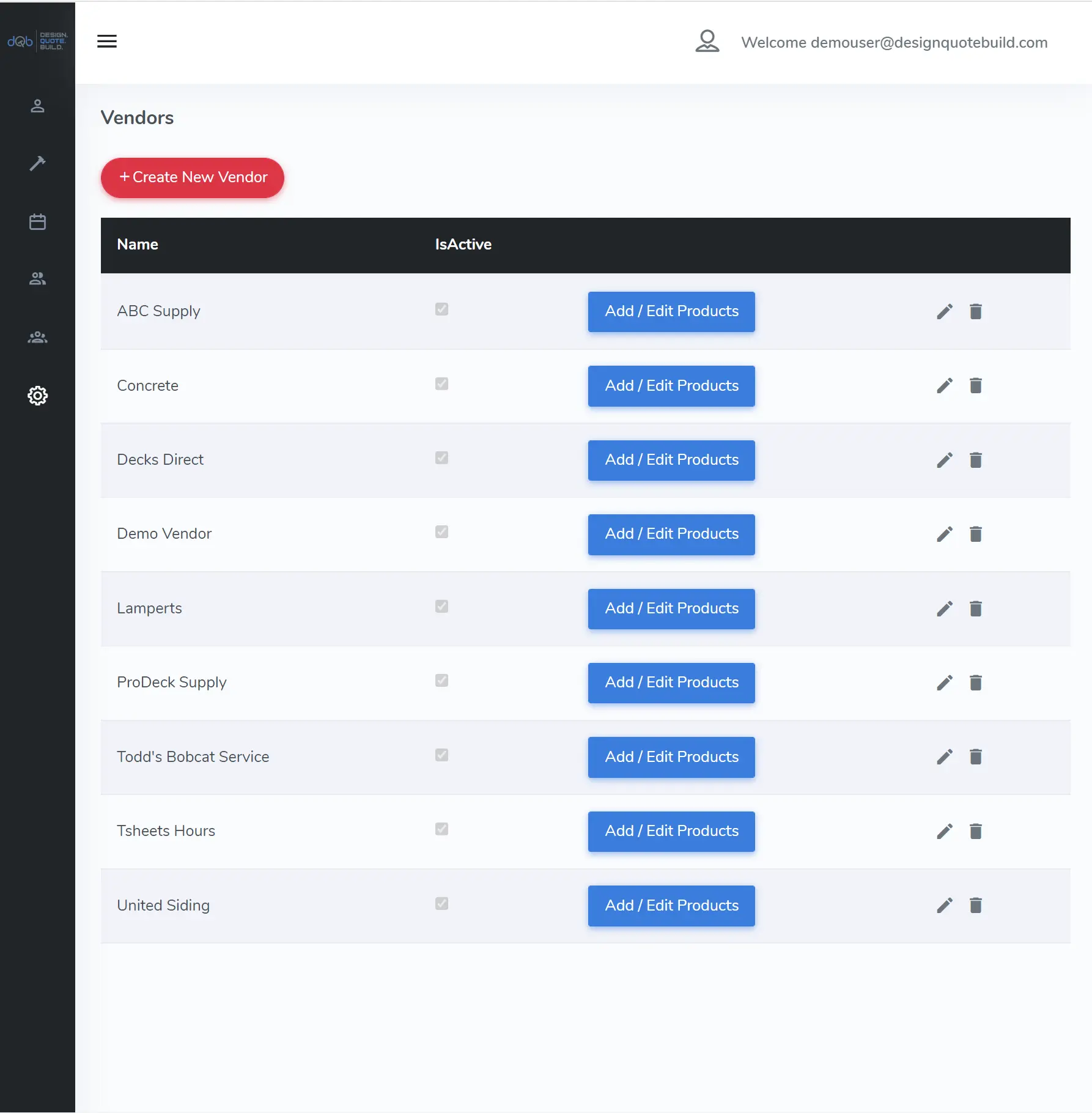The image size is (1092, 1113).
Task: Add / Edit Products for Decks Direct
Action: (671, 460)
